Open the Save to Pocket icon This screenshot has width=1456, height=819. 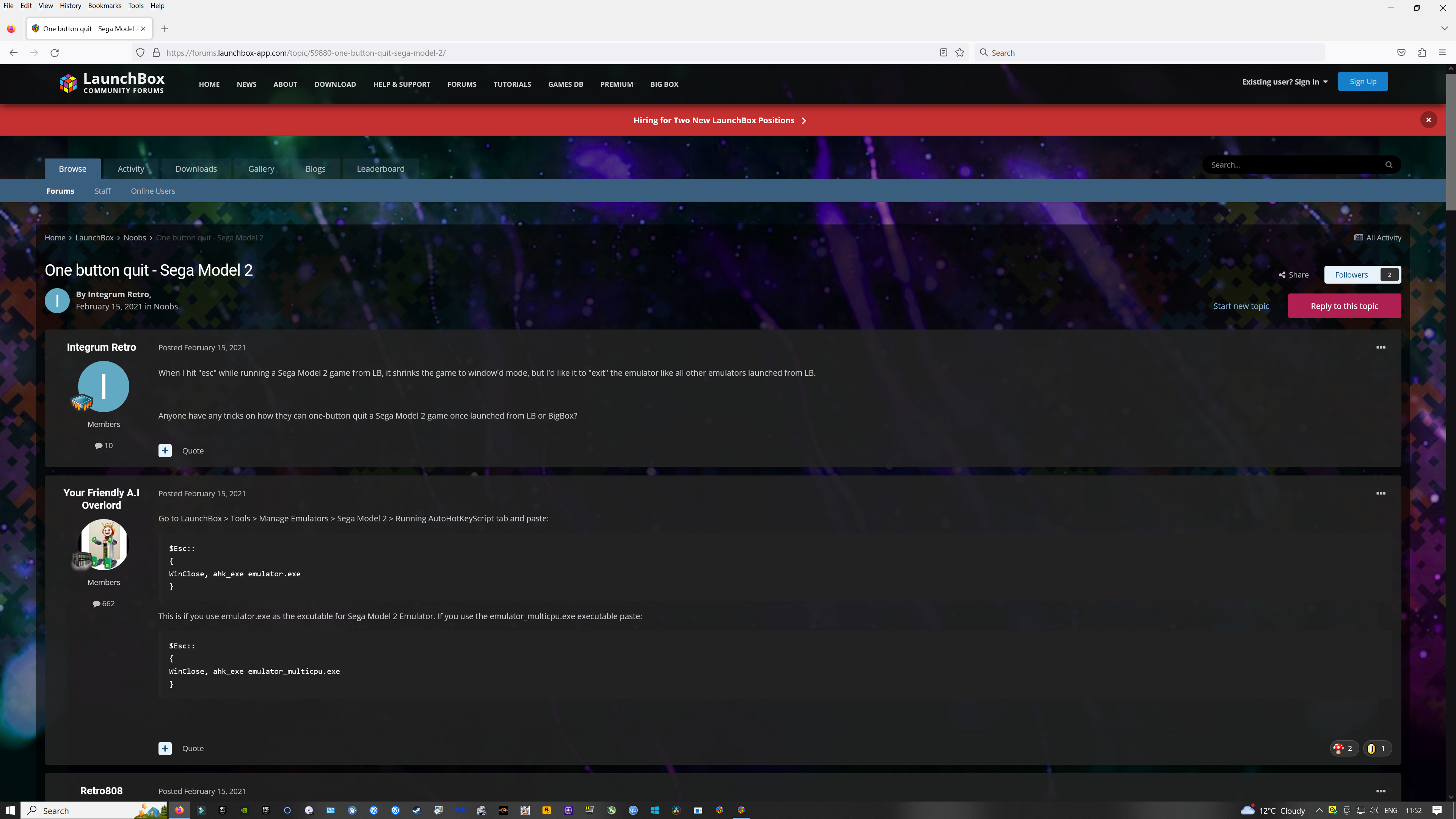[x=1401, y=53]
